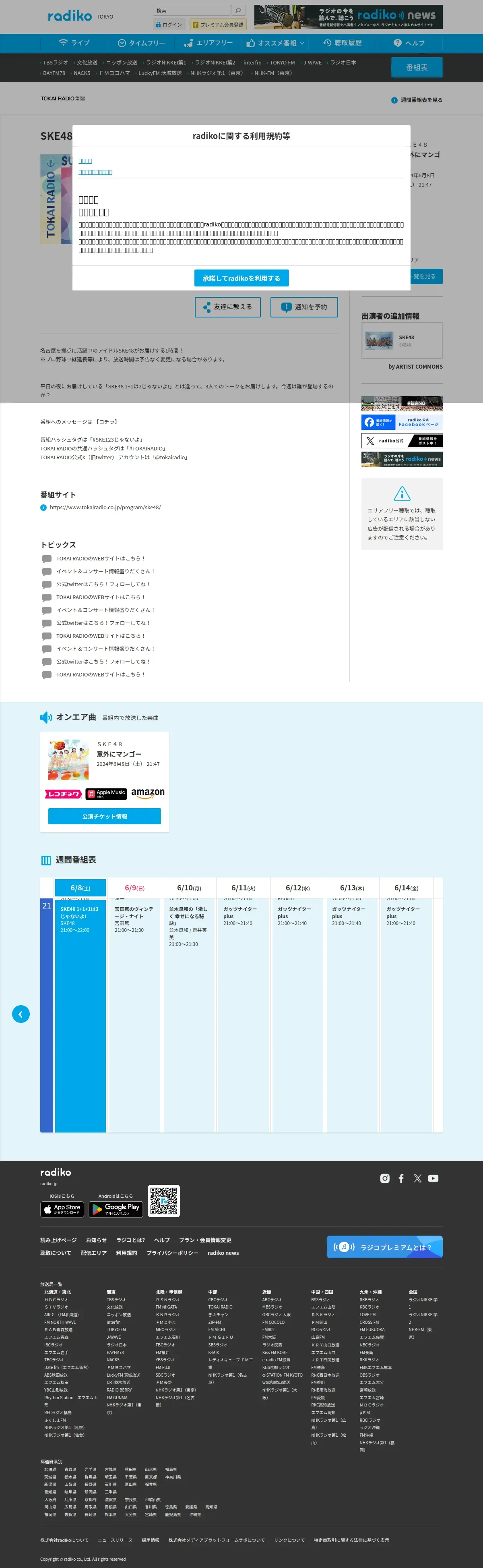Select BAYFM78 station link
The image size is (483, 1568).
click(54, 73)
